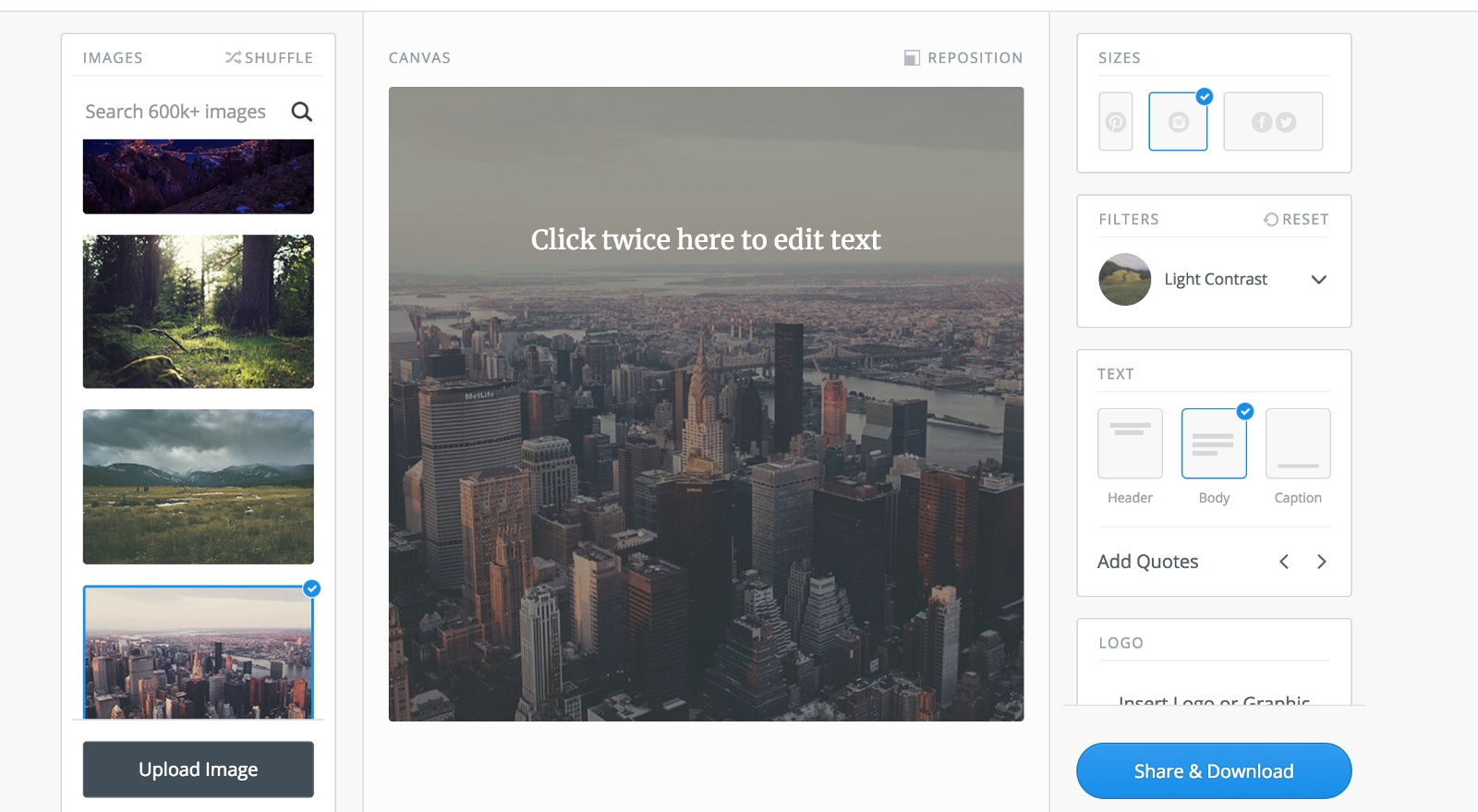The width and height of the screenshot is (1478, 812).
Task: Choose the forest image thumbnail
Action: [199, 311]
